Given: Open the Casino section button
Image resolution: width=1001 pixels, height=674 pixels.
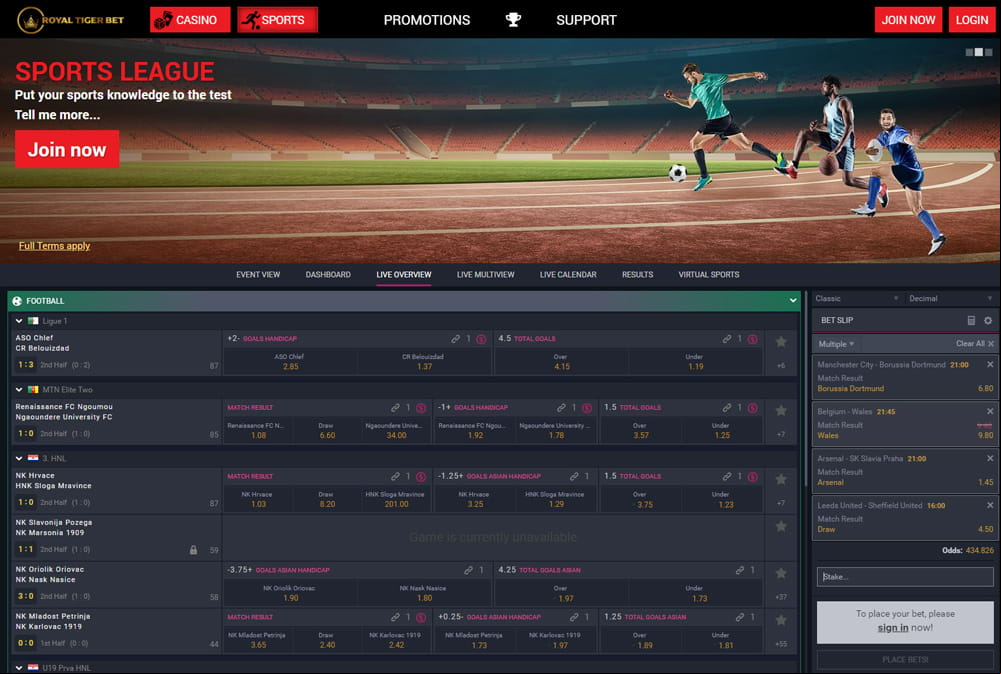Looking at the screenshot, I should pyautogui.click(x=190, y=20).
